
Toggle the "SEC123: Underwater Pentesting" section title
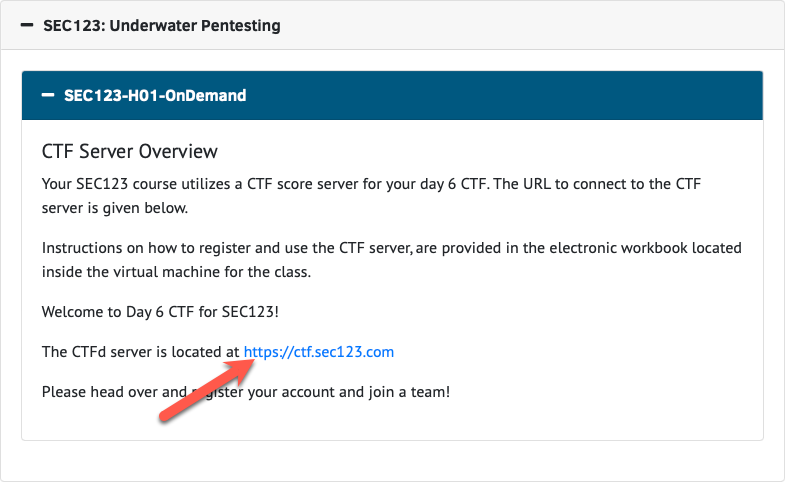click(162, 26)
